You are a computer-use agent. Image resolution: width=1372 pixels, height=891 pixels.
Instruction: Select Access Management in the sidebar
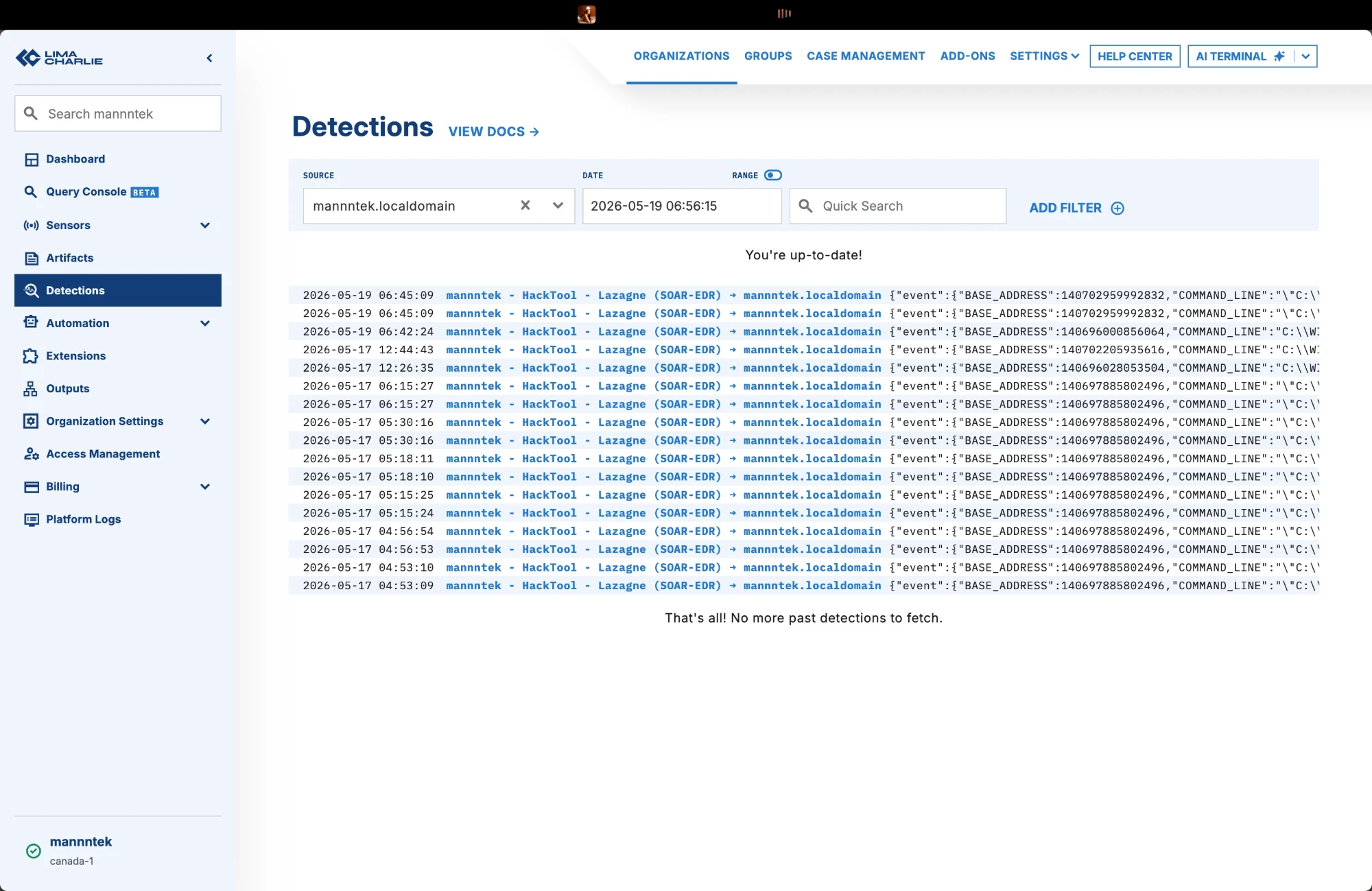click(x=118, y=454)
